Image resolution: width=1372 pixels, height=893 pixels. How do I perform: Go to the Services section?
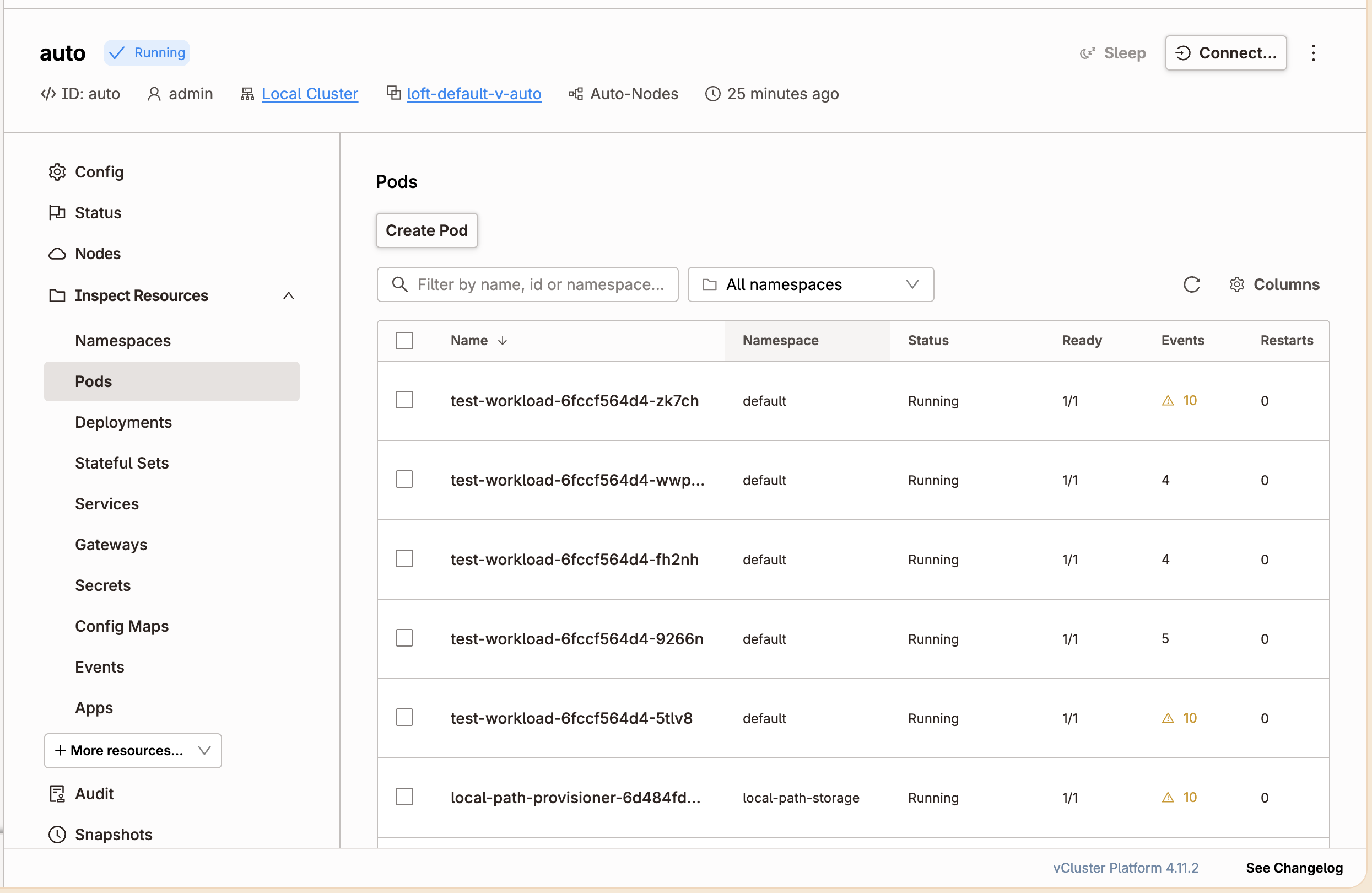point(107,504)
